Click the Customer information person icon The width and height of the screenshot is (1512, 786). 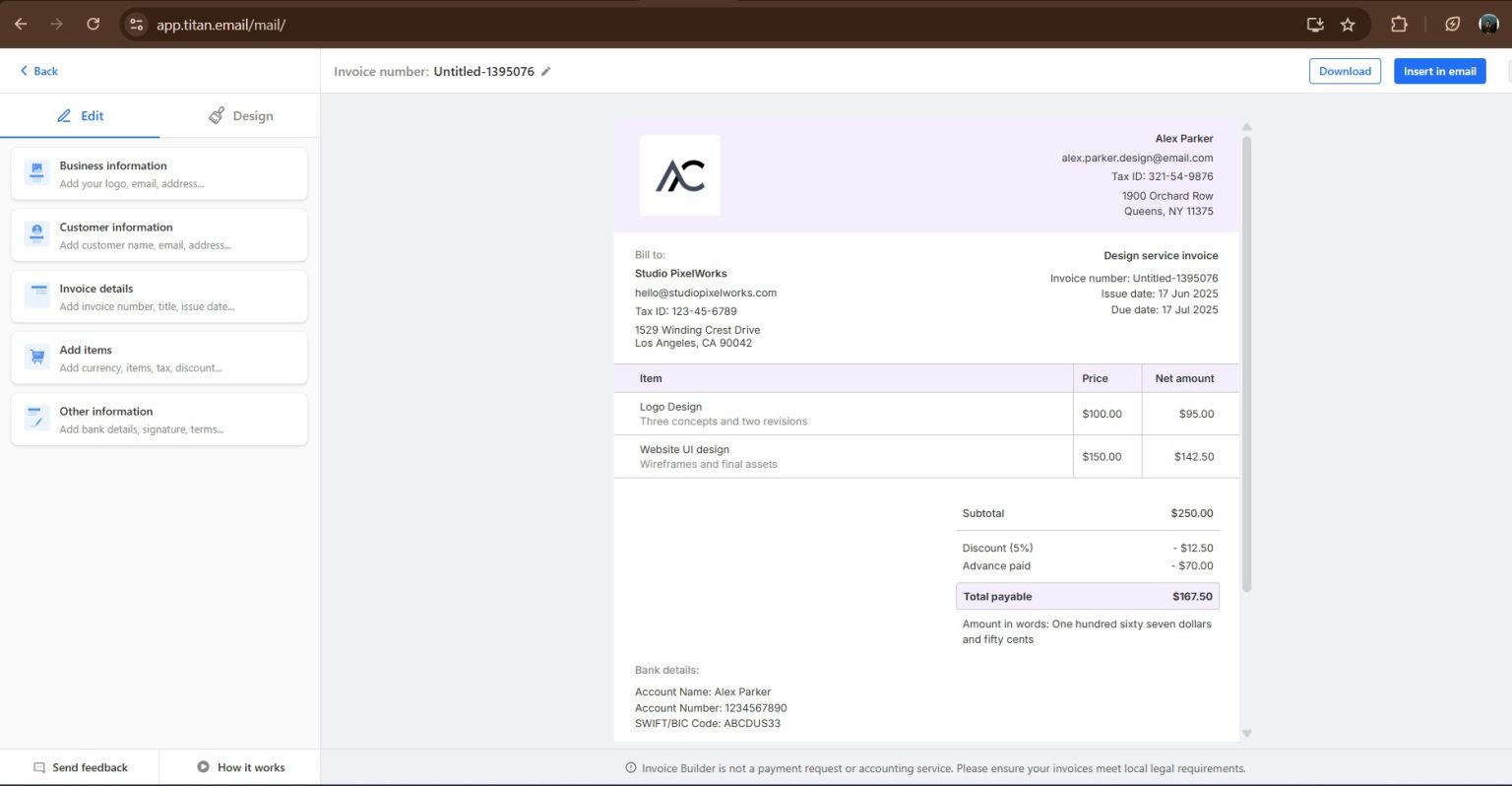pyautogui.click(x=37, y=233)
